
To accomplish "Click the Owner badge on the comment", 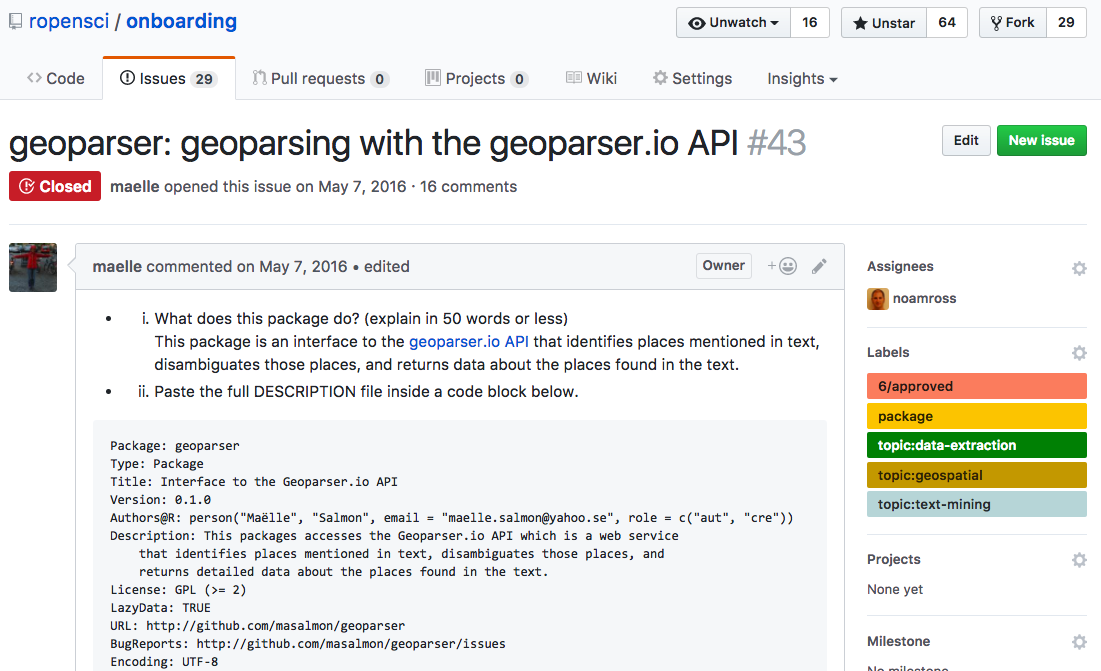I will coord(724,266).
